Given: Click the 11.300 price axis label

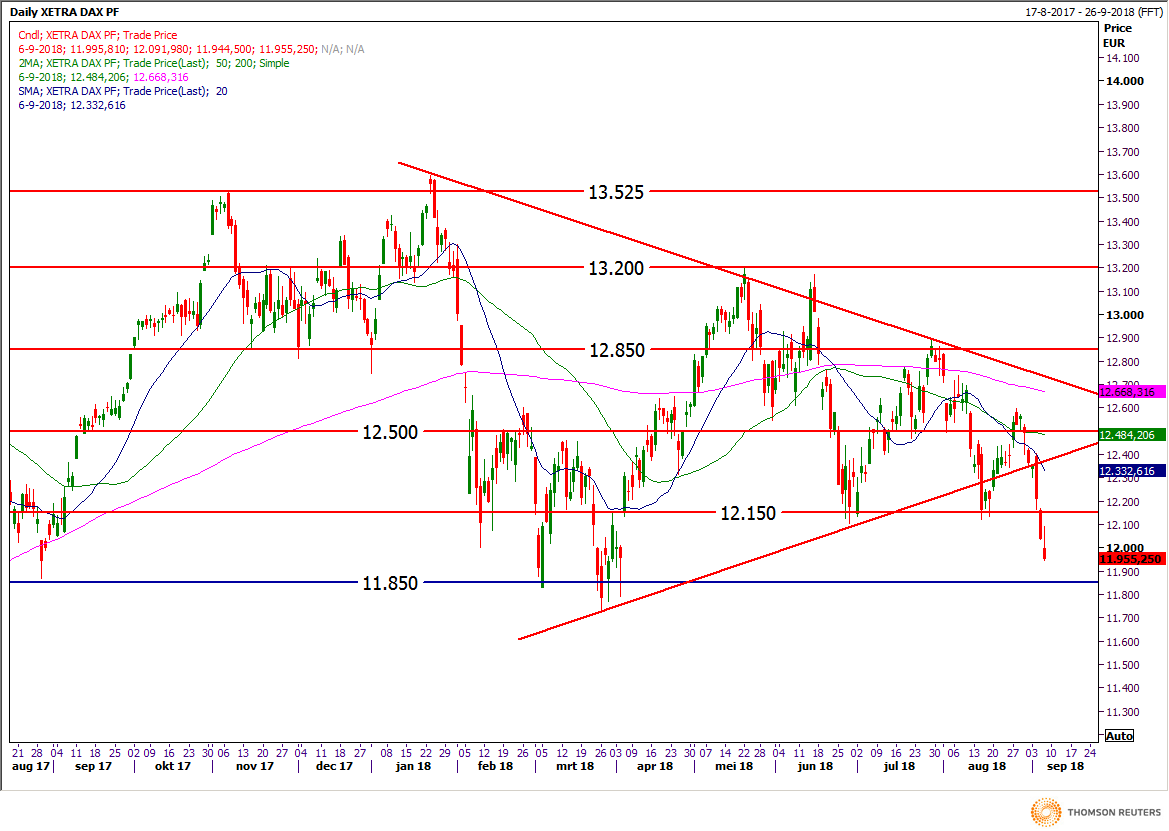Looking at the screenshot, I should pos(1124,712).
